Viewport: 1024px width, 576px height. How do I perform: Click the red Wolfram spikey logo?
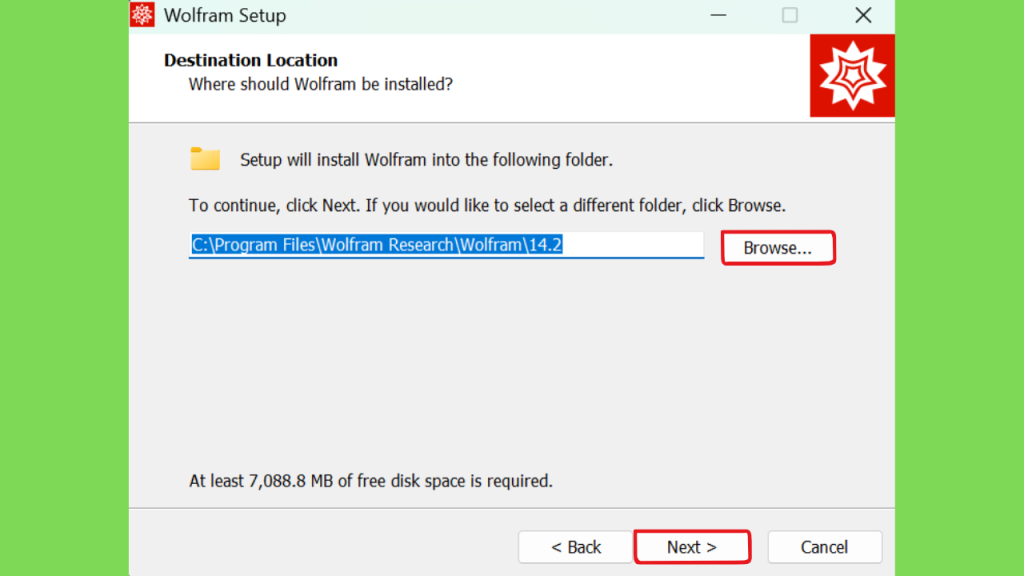click(852, 76)
